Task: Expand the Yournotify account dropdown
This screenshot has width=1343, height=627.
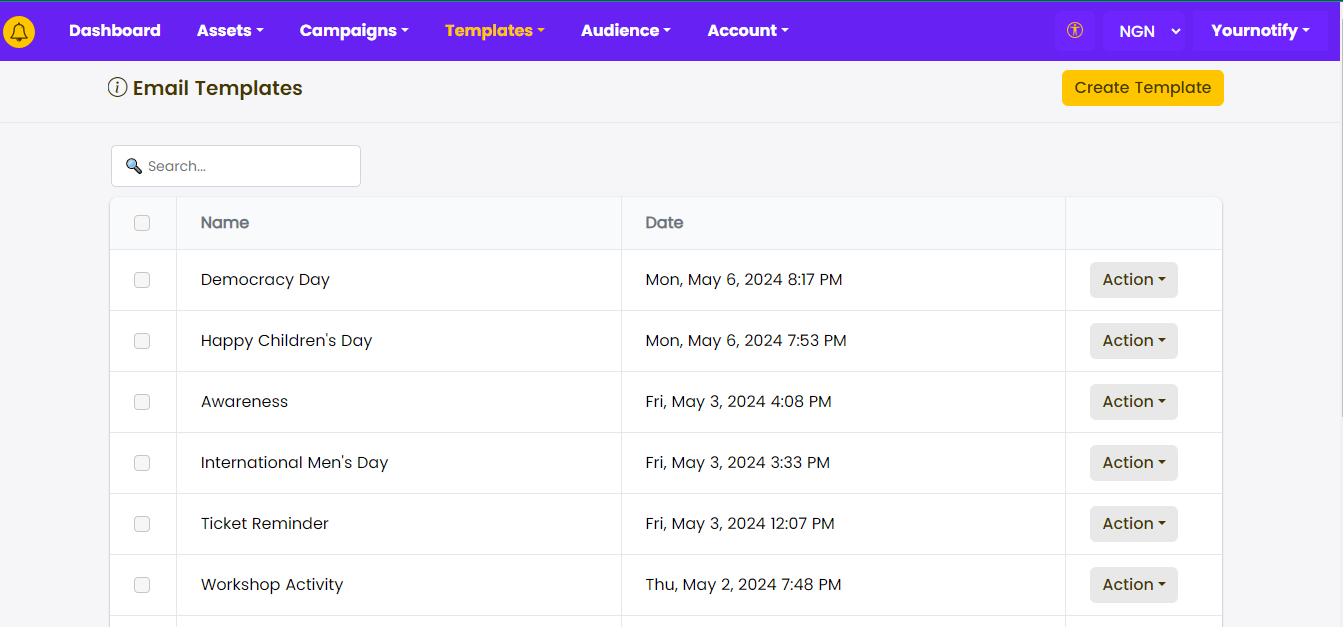Action: click(1260, 31)
